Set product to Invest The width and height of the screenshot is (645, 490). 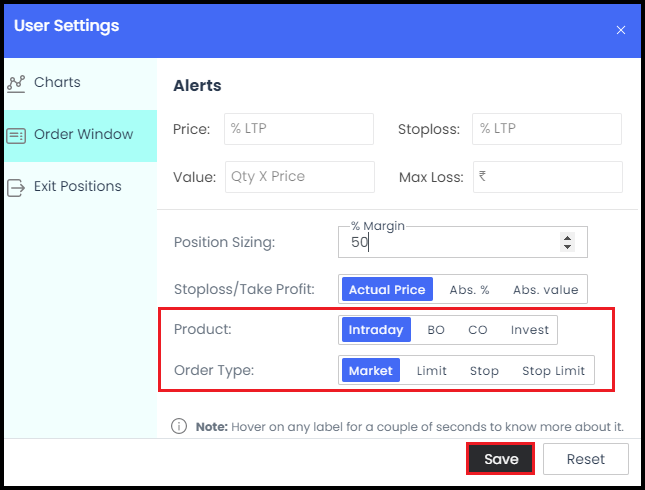pyautogui.click(x=530, y=330)
